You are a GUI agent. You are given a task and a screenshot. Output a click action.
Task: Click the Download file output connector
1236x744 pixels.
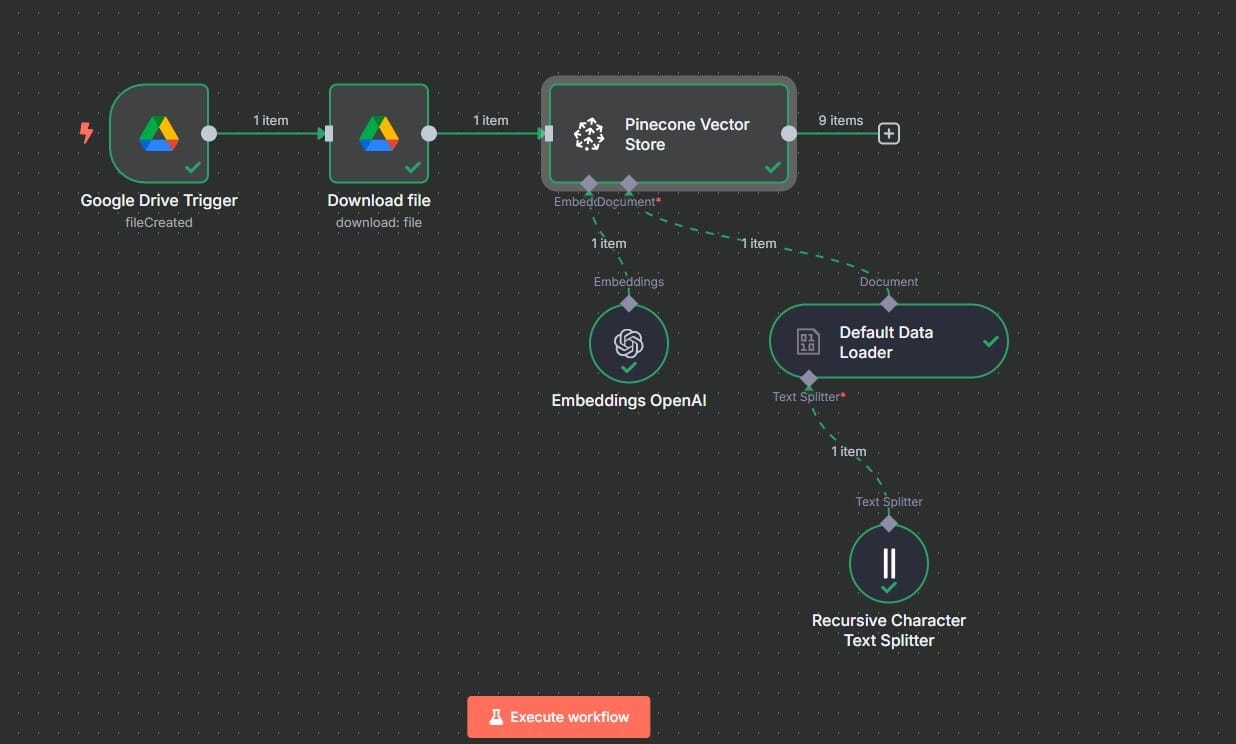point(429,133)
